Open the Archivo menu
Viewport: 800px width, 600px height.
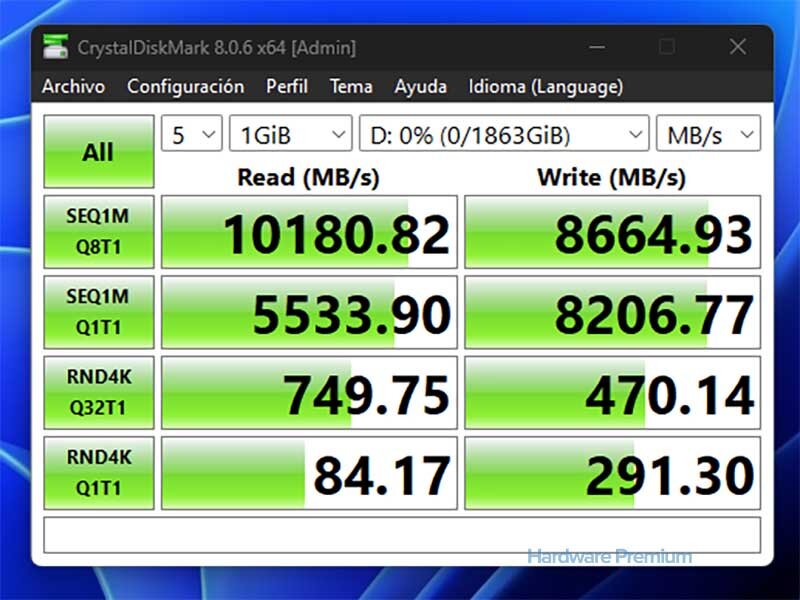coord(73,86)
